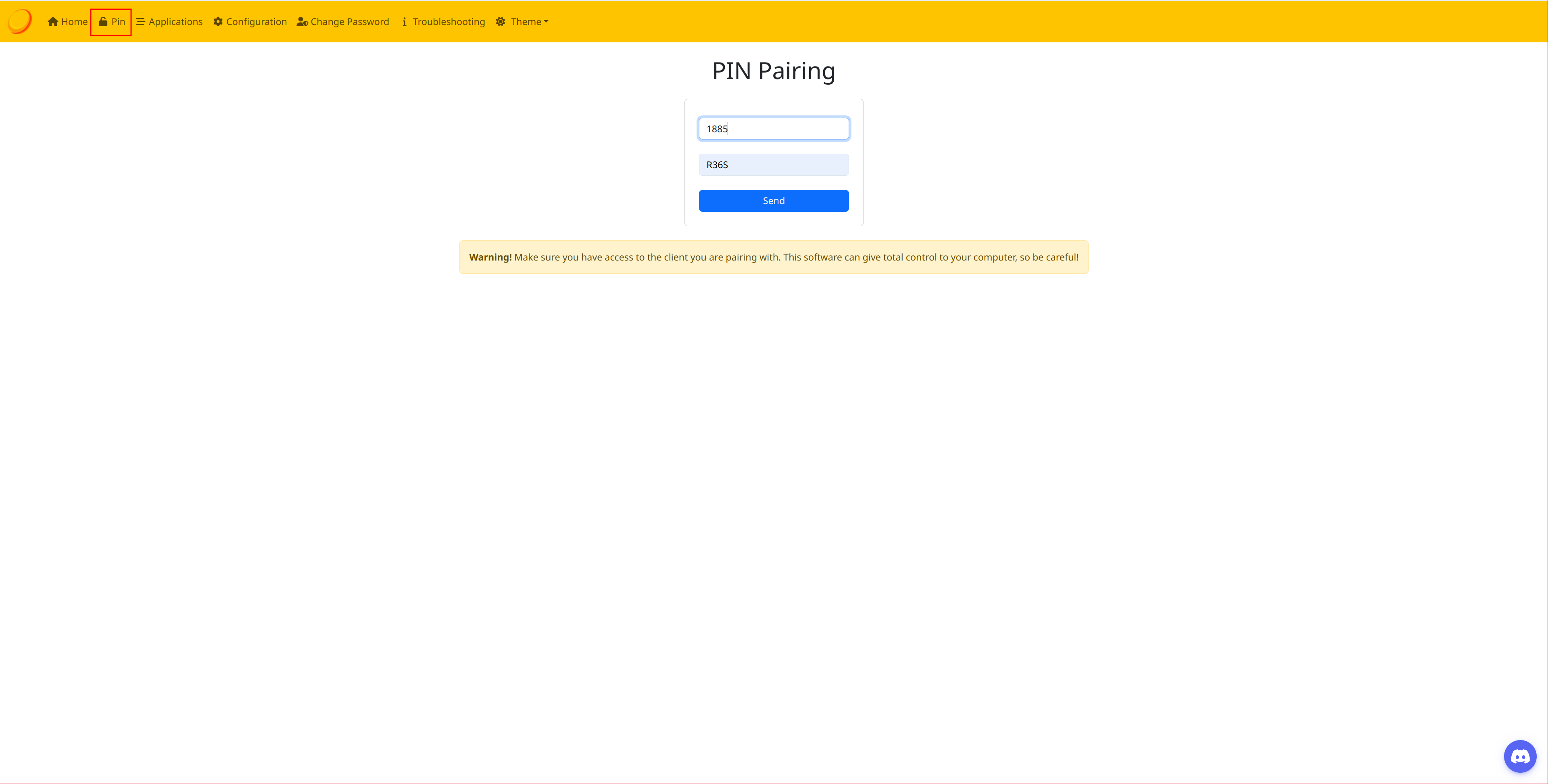Click the Sunshine logo icon

[20, 22]
